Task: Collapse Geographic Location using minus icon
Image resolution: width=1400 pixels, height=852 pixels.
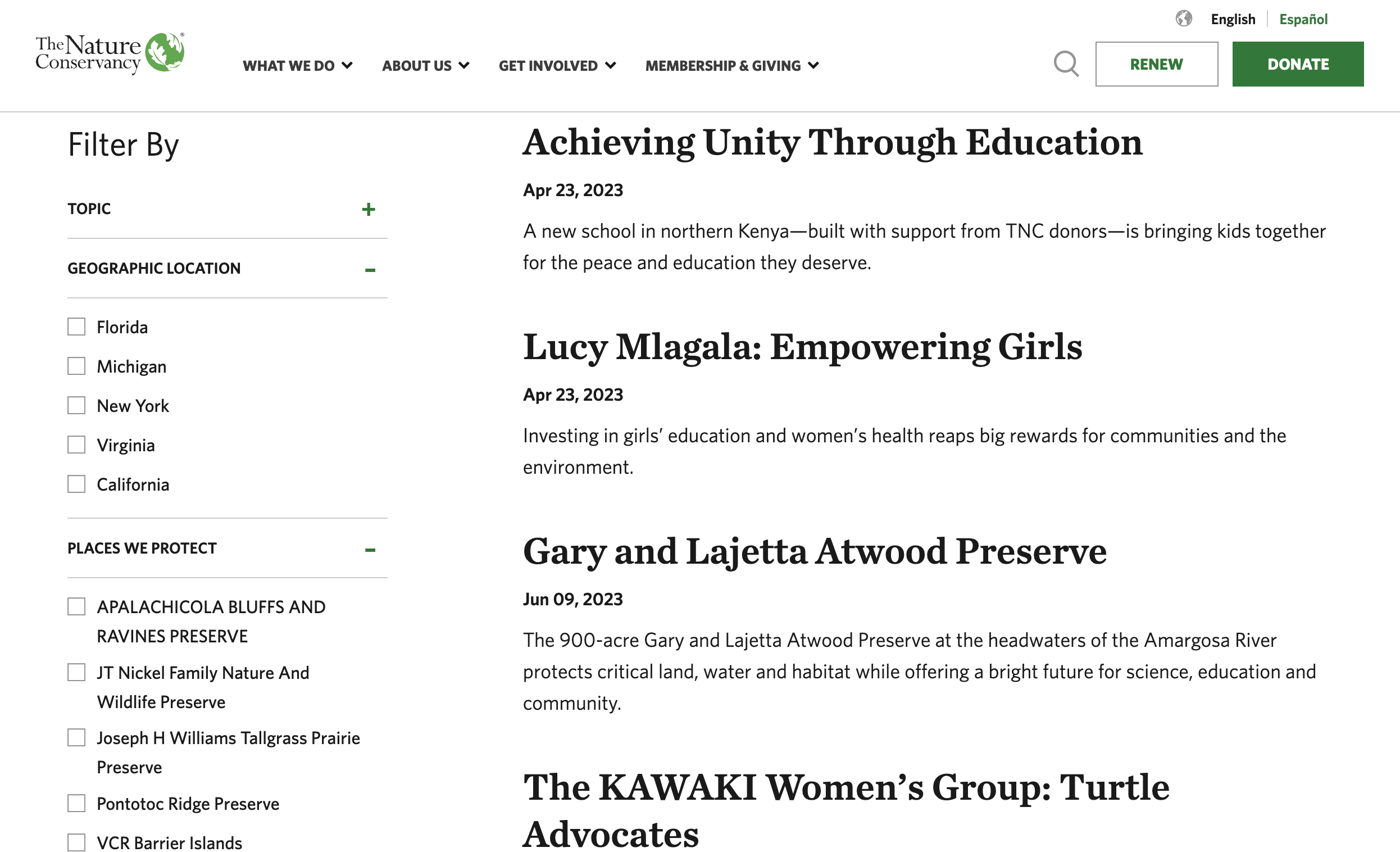Action: coord(370,269)
